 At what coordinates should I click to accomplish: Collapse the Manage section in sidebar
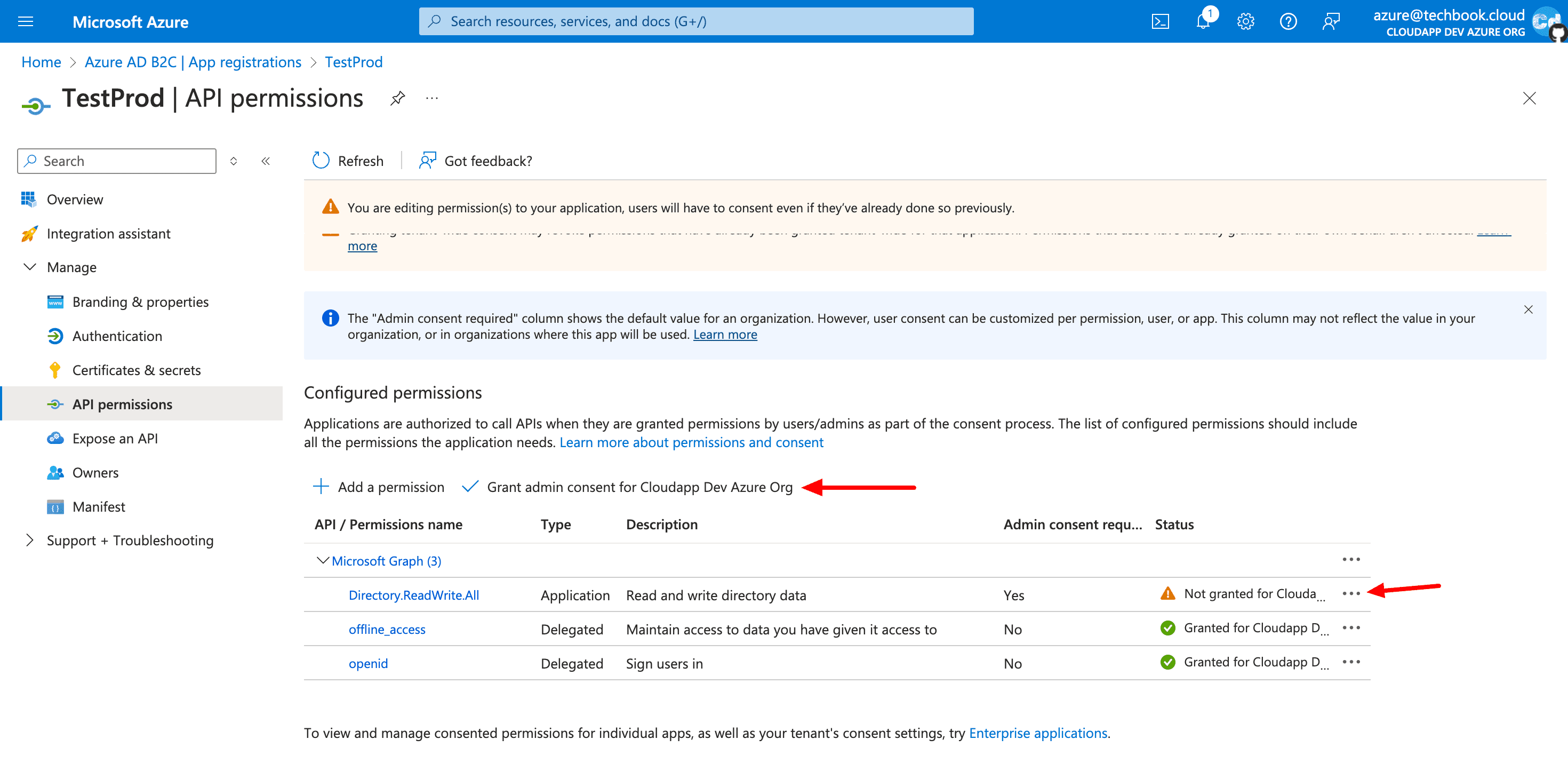[x=29, y=267]
